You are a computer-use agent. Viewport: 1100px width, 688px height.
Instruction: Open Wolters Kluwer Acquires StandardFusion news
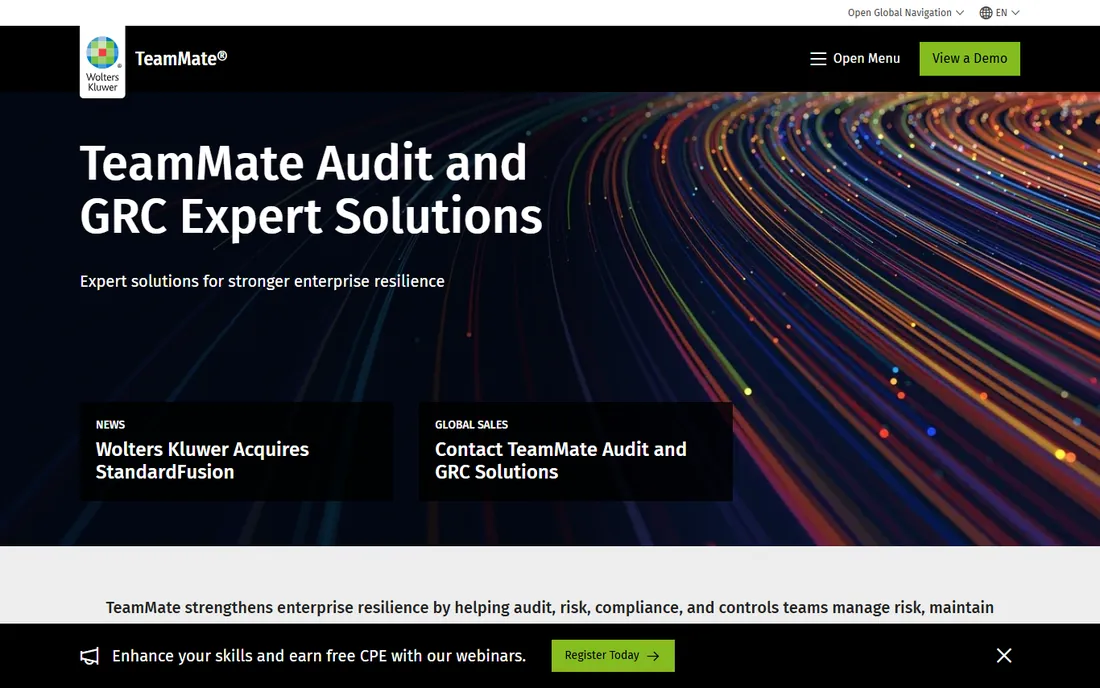[x=202, y=460]
